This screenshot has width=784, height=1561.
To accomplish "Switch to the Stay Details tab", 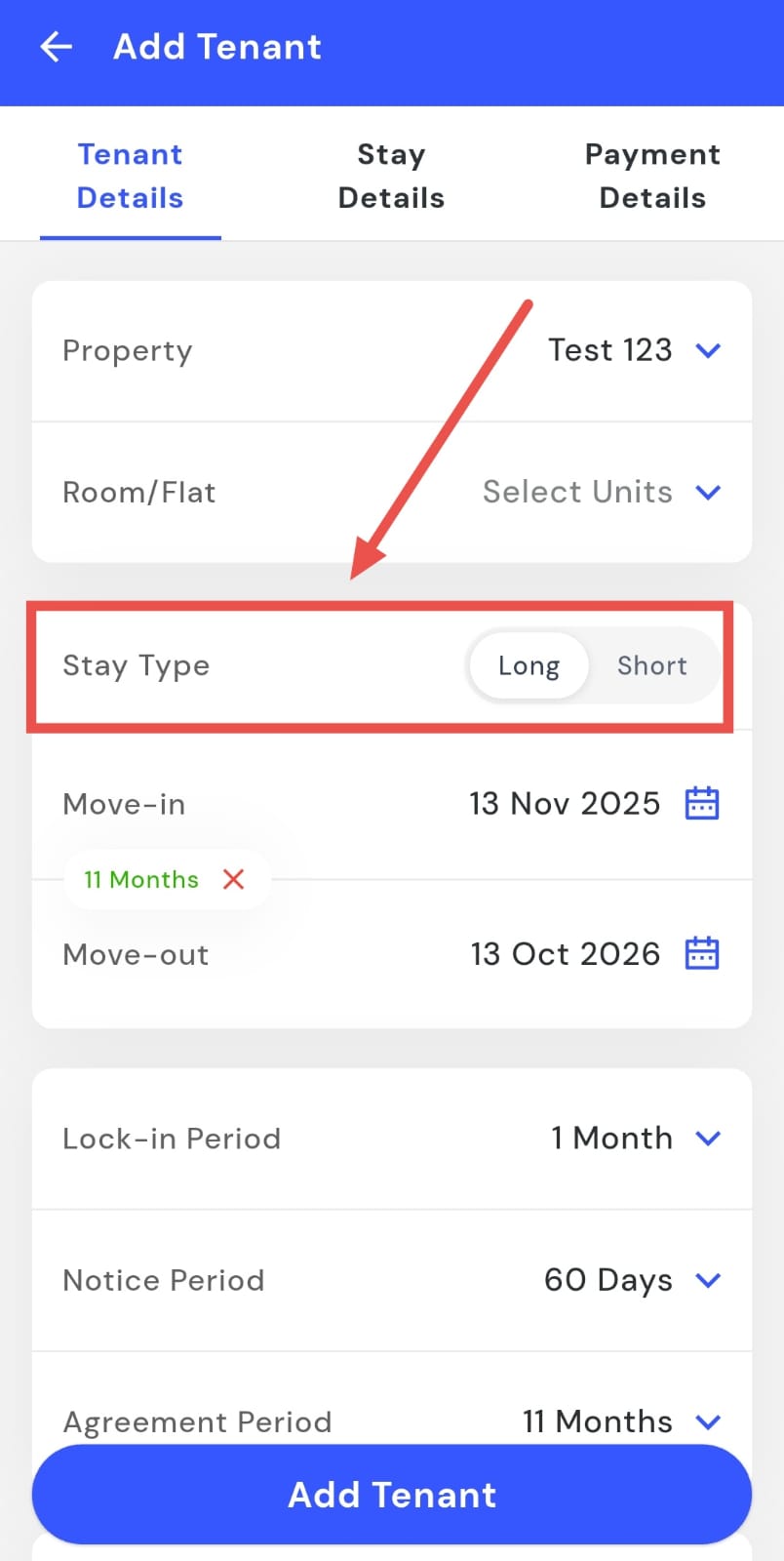I will click(x=391, y=176).
